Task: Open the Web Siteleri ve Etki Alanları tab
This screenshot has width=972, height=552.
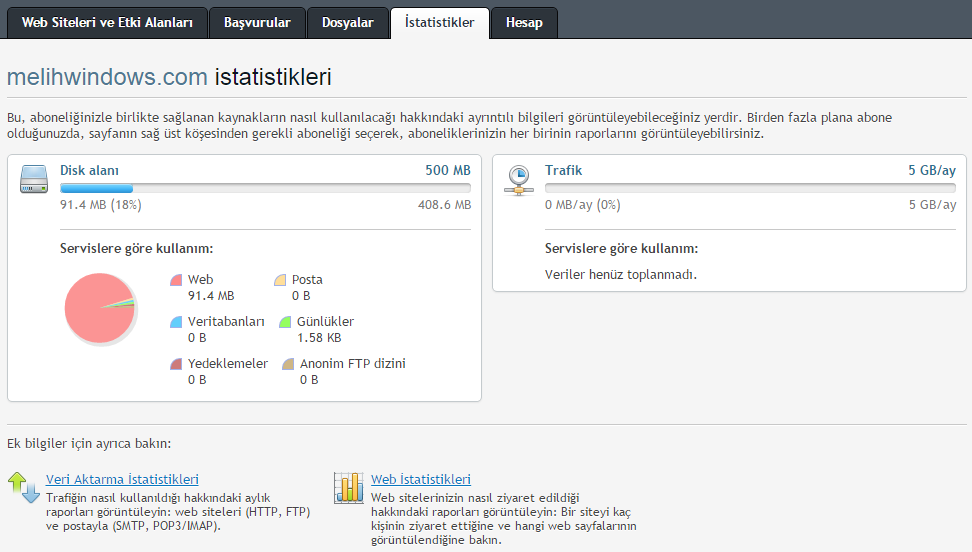Action: tap(107, 23)
